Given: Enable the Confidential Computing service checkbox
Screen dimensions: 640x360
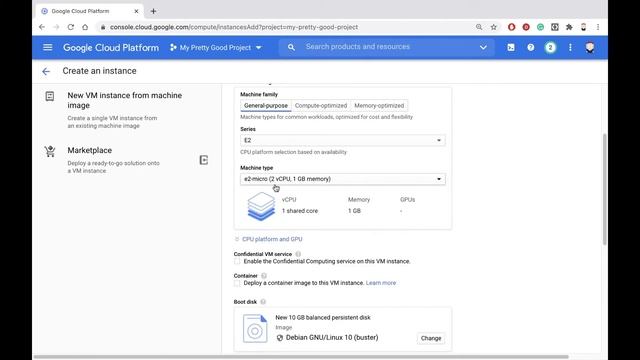Looking at the screenshot, I should [237, 261].
